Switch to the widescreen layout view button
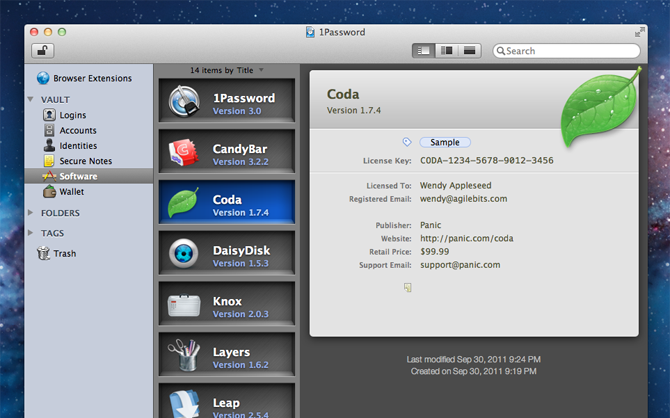Screen dimensions: 670x418 (x=470, y=51)
